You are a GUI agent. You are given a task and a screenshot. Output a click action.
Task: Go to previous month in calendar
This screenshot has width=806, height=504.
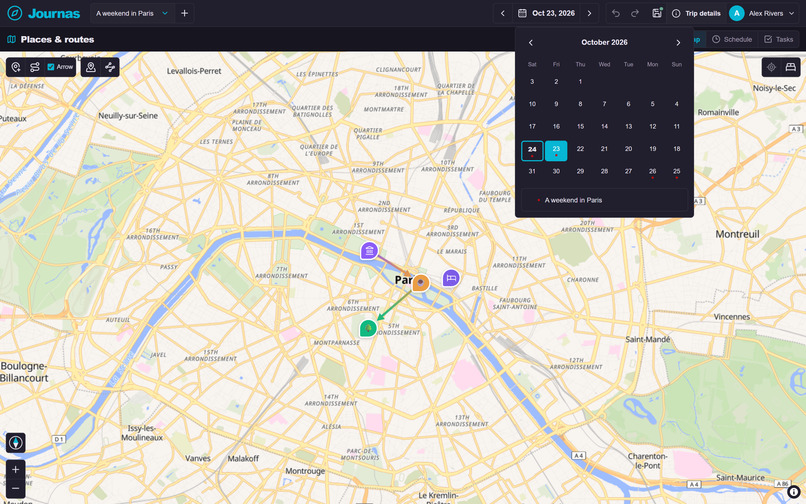point(531,43)
